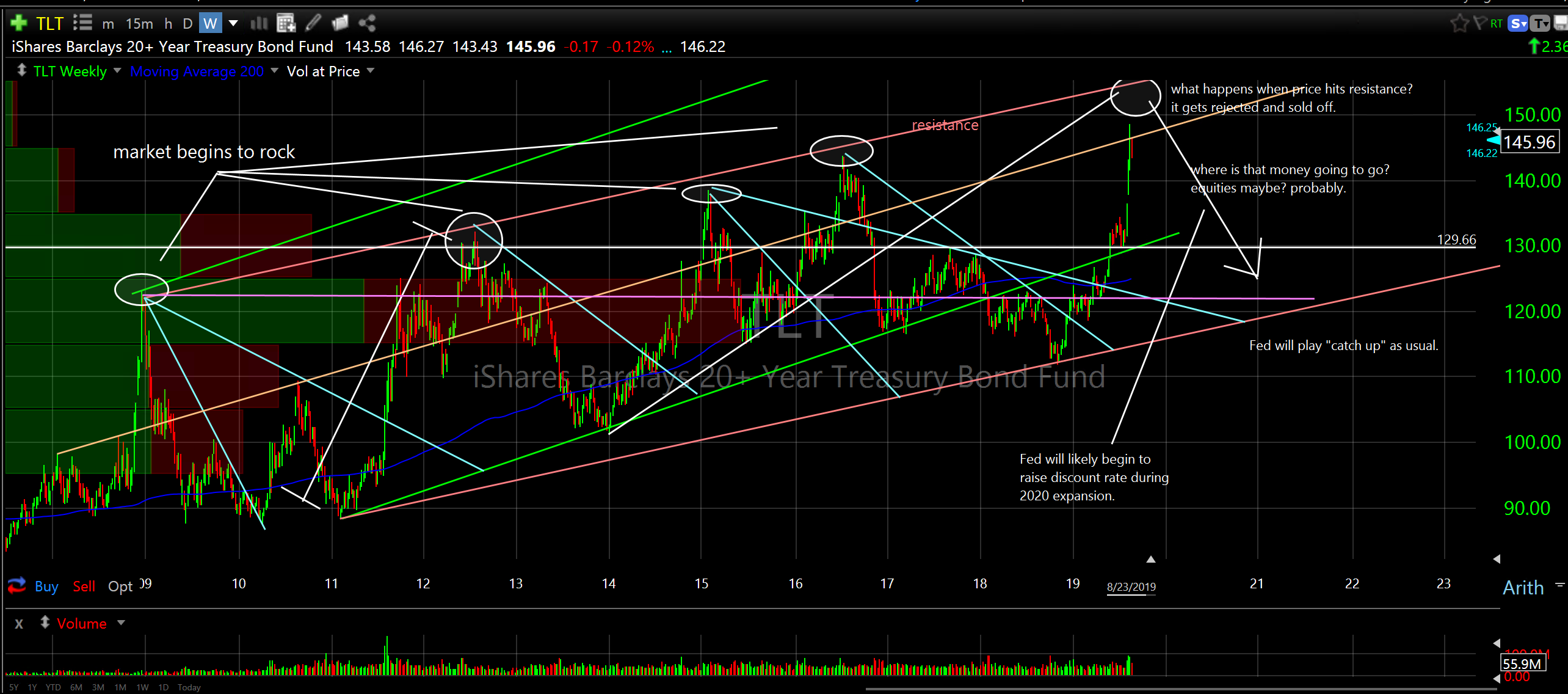Image resolution: width=1568 pixels, height=694 pixels.
Task: Click the add indicator calendar-grid icon
Action: (286, 23)
